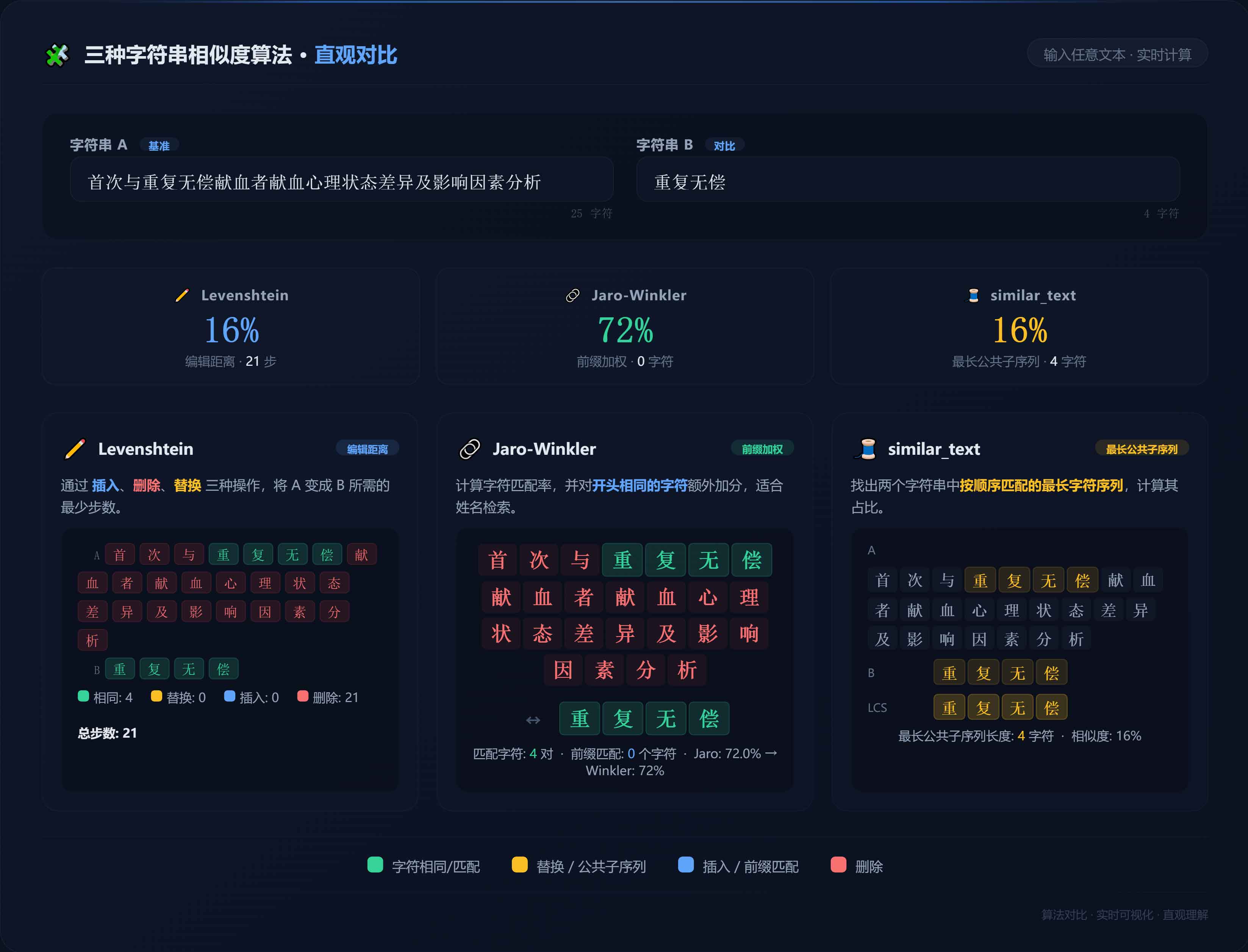
Task: Click the double arrow icon before Jaro-Winkler string B
Action: point(533,719)
